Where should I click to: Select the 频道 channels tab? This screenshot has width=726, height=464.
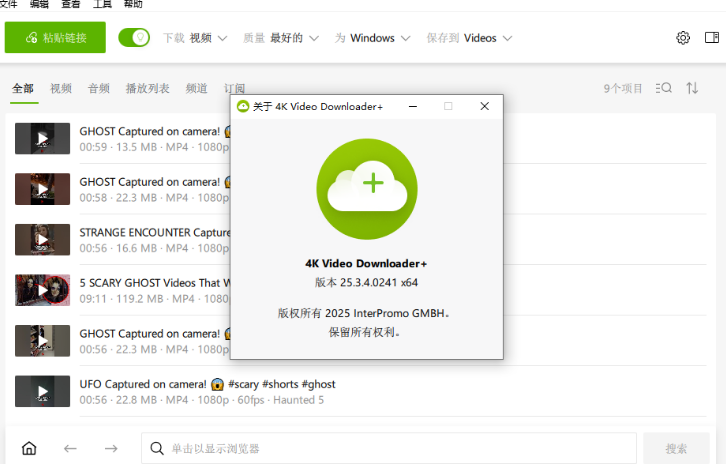pyautogui.click(x=197, y=88)
